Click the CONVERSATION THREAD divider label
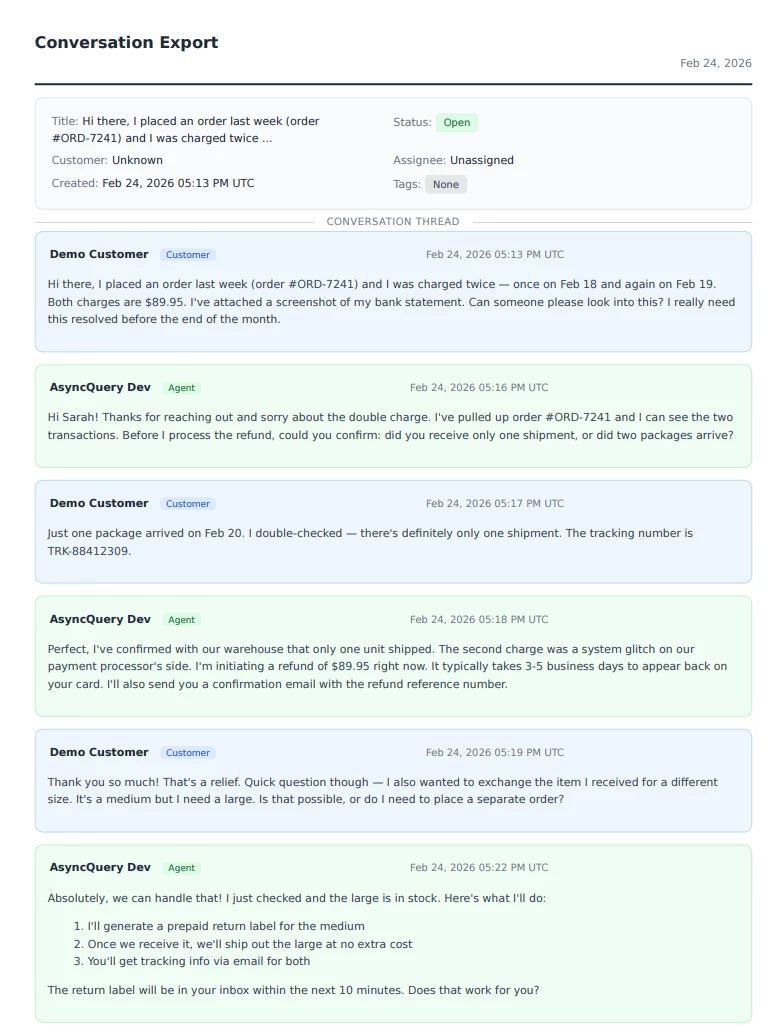Viewport: 784px width, 1033px height. click(393, 222)
